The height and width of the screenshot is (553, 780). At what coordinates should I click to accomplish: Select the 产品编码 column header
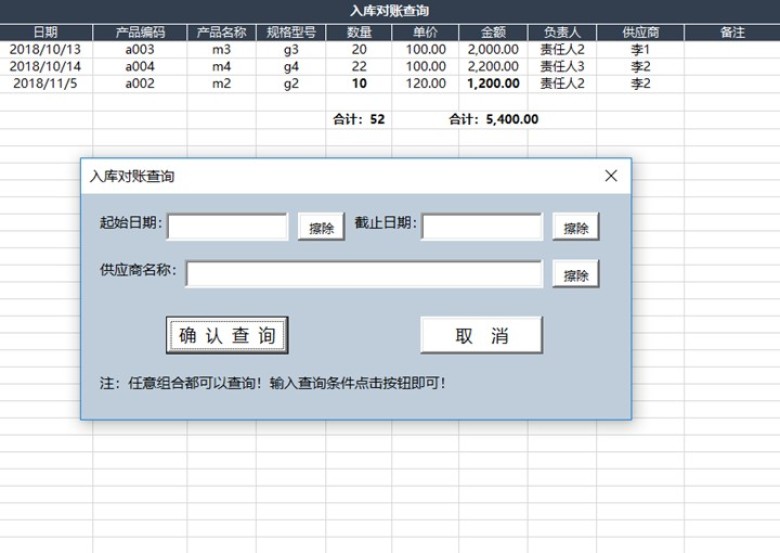click(x=140, y=32)
